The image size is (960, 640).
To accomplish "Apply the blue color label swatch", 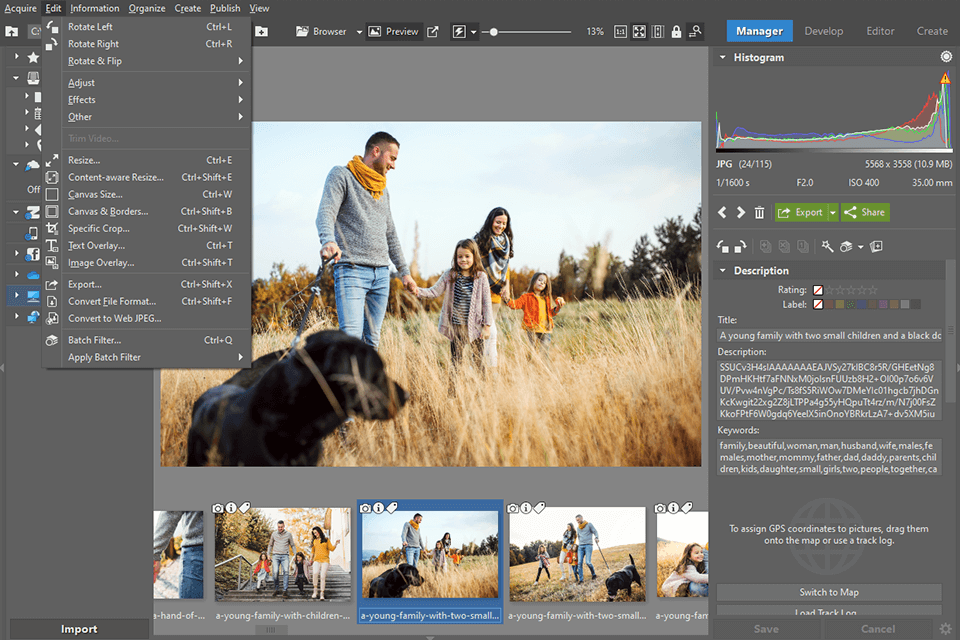I will pos(861,304).
